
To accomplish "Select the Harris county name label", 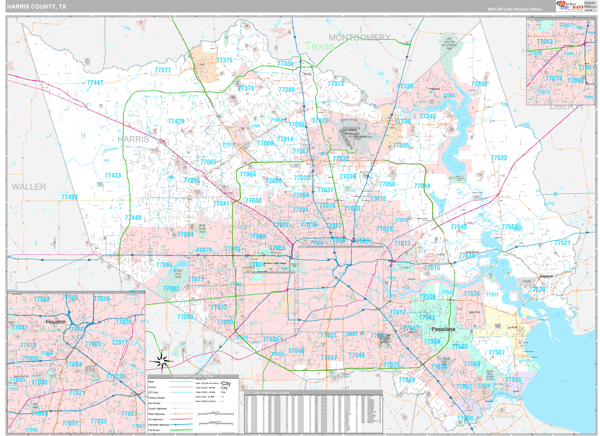I will [x=133, y=138].
